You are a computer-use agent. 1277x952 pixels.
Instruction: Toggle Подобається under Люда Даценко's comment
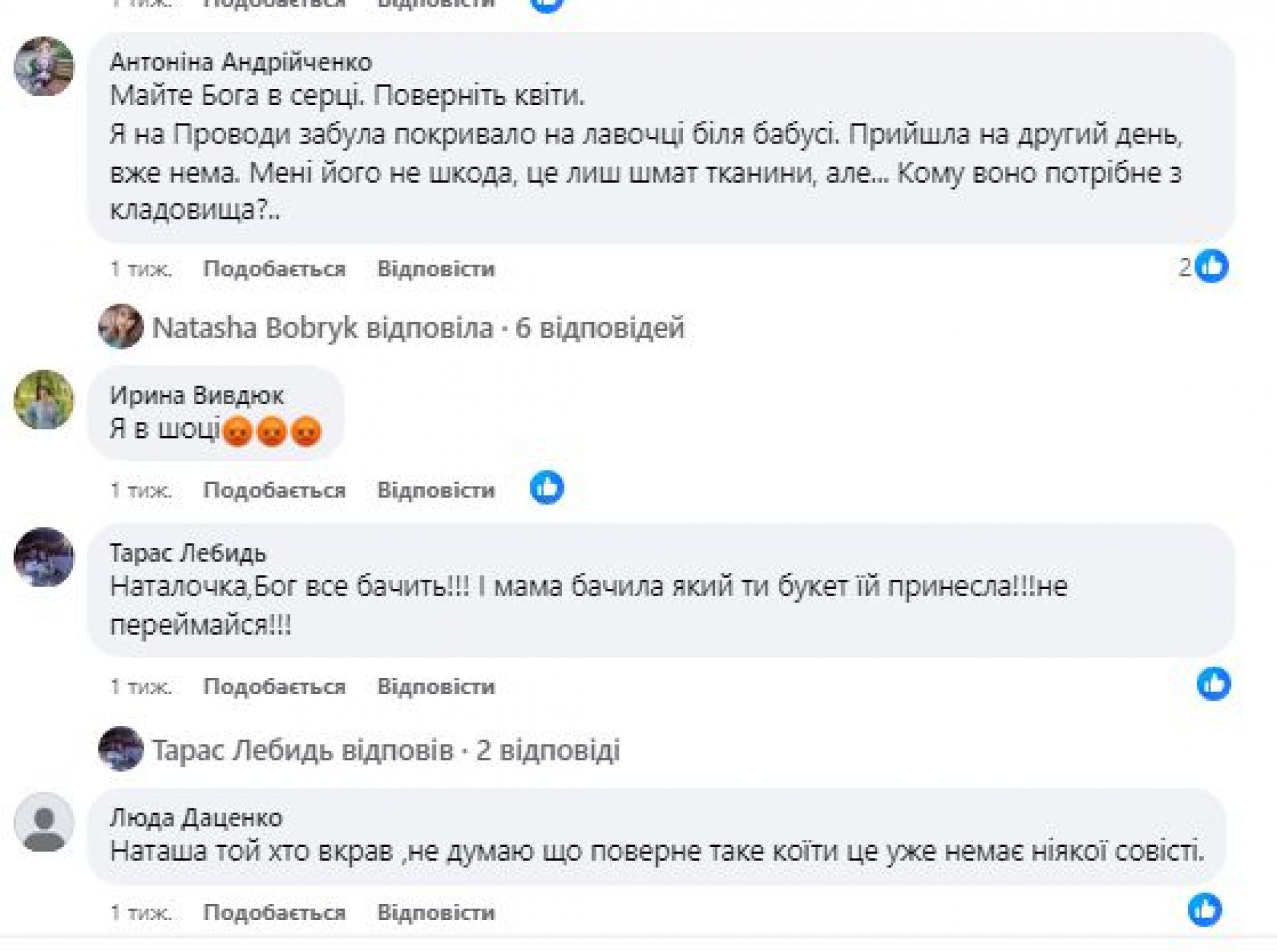click(274, 912)
